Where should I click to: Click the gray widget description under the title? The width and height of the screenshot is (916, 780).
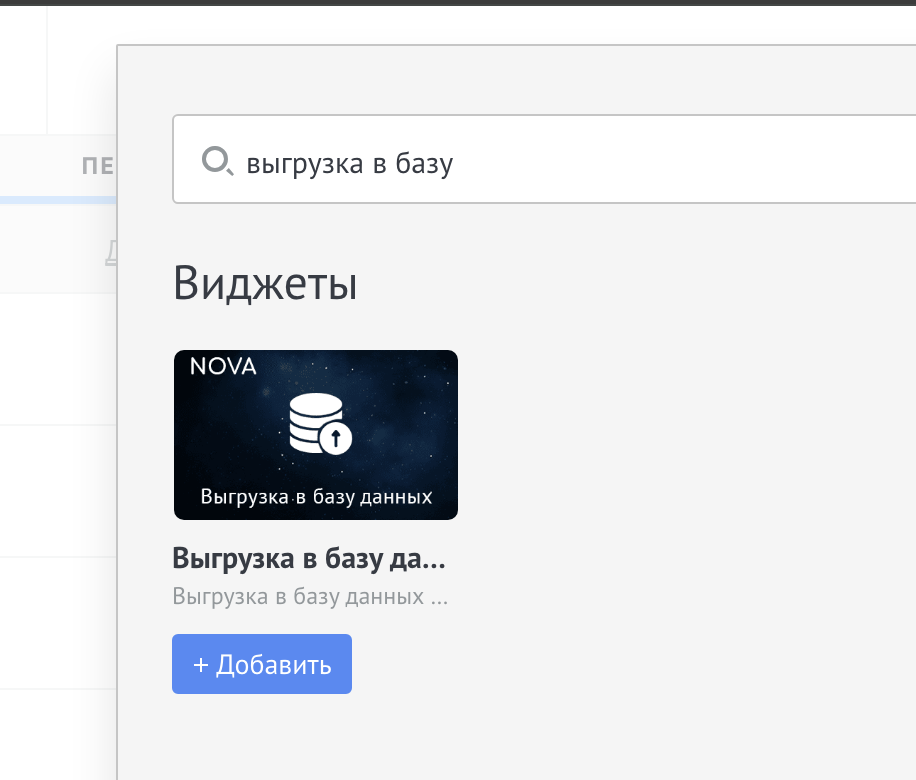(310, 598)
